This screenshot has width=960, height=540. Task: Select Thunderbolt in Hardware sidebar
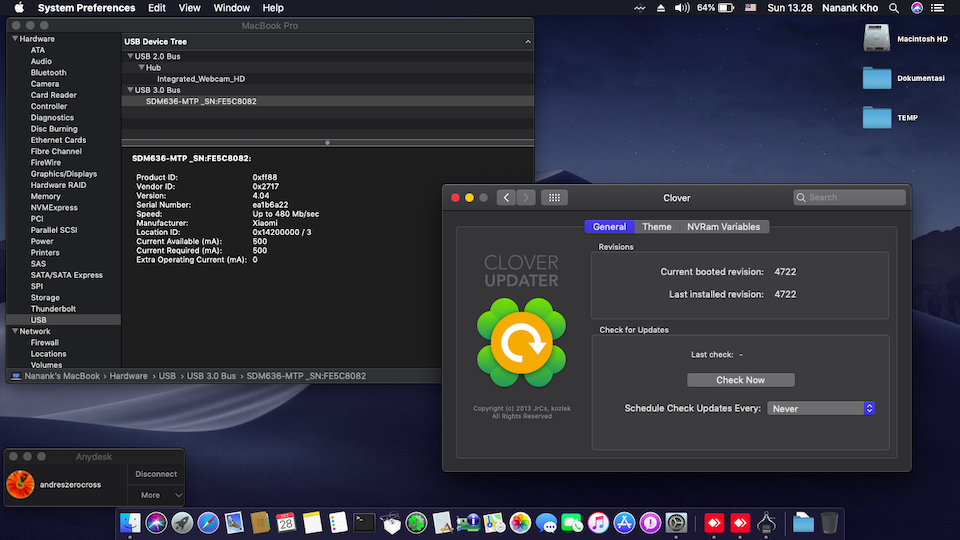tap(53, 309)
